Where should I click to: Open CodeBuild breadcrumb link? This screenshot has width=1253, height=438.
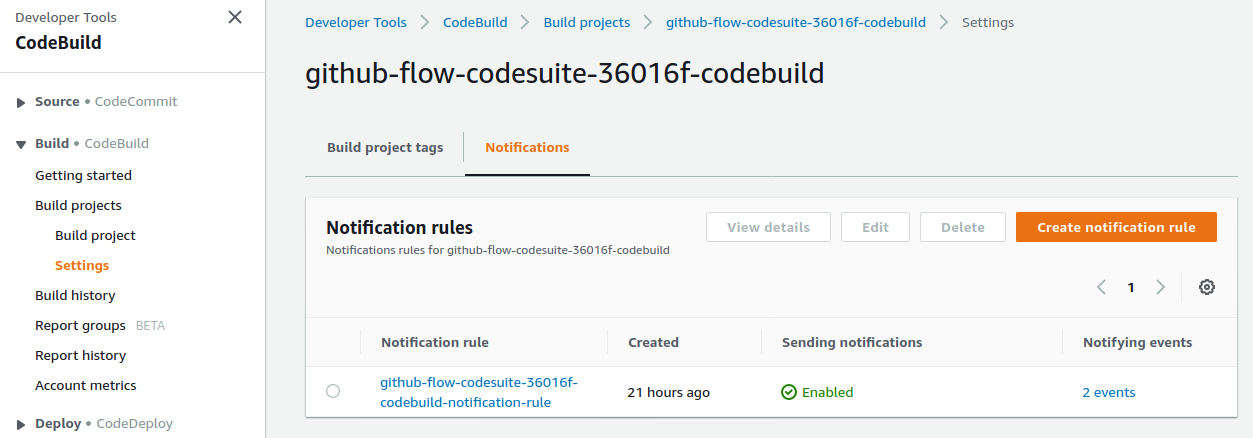coord(475,22)
